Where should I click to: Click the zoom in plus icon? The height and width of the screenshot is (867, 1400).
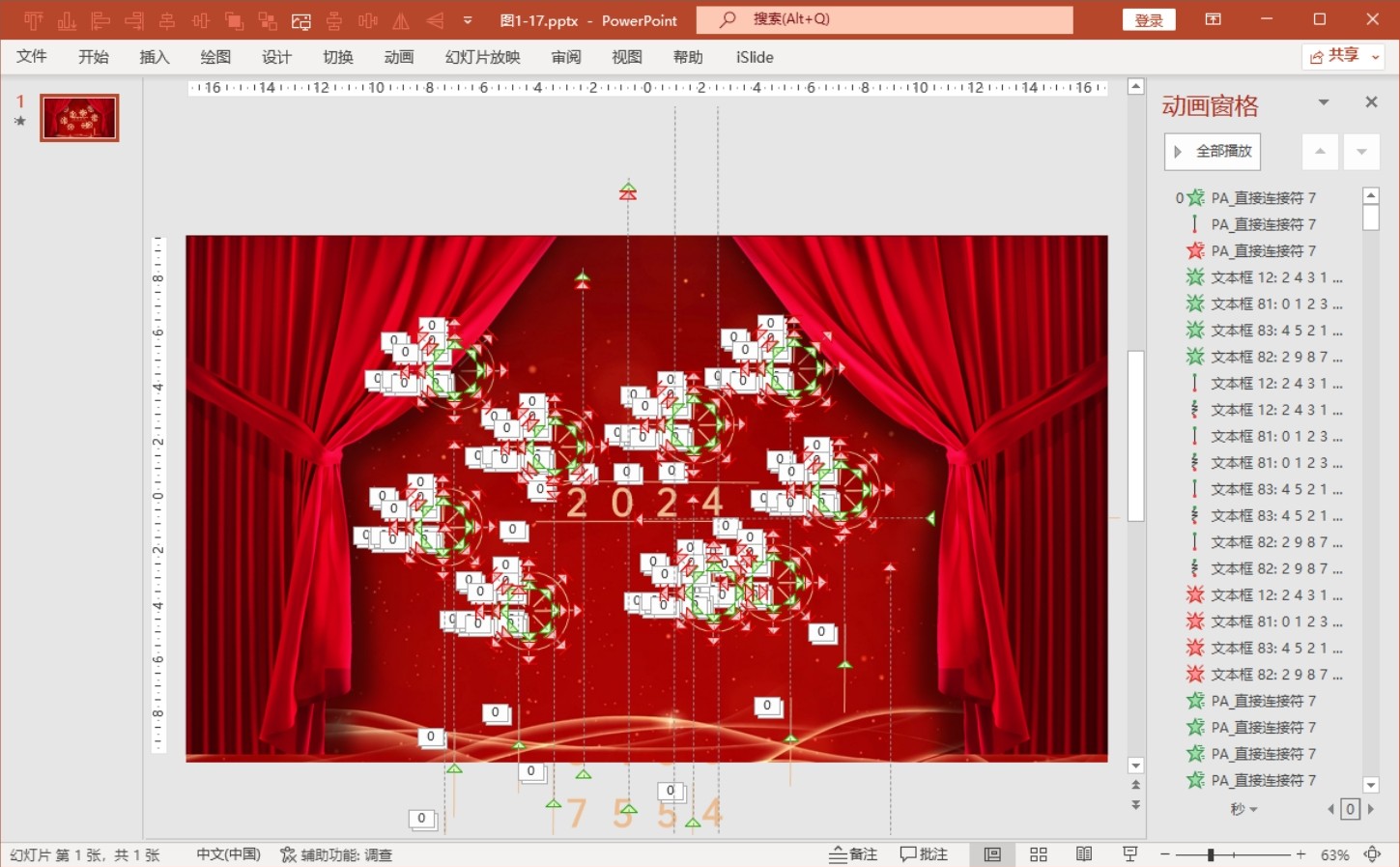1300,854
